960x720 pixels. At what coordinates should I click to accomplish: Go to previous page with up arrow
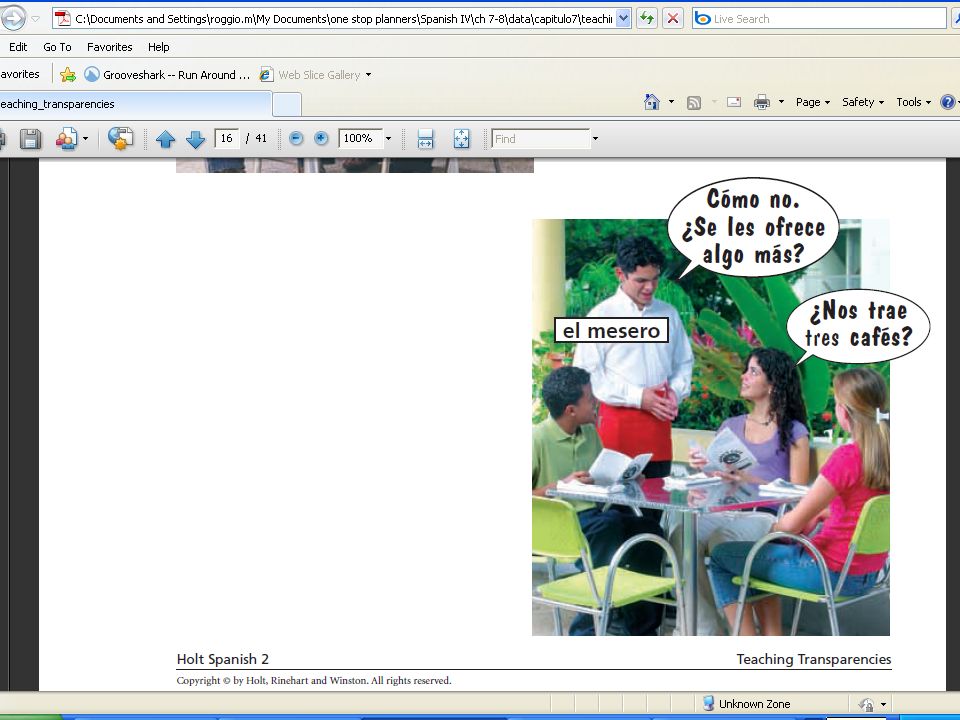pyautogui.click(x=165, y=140)
